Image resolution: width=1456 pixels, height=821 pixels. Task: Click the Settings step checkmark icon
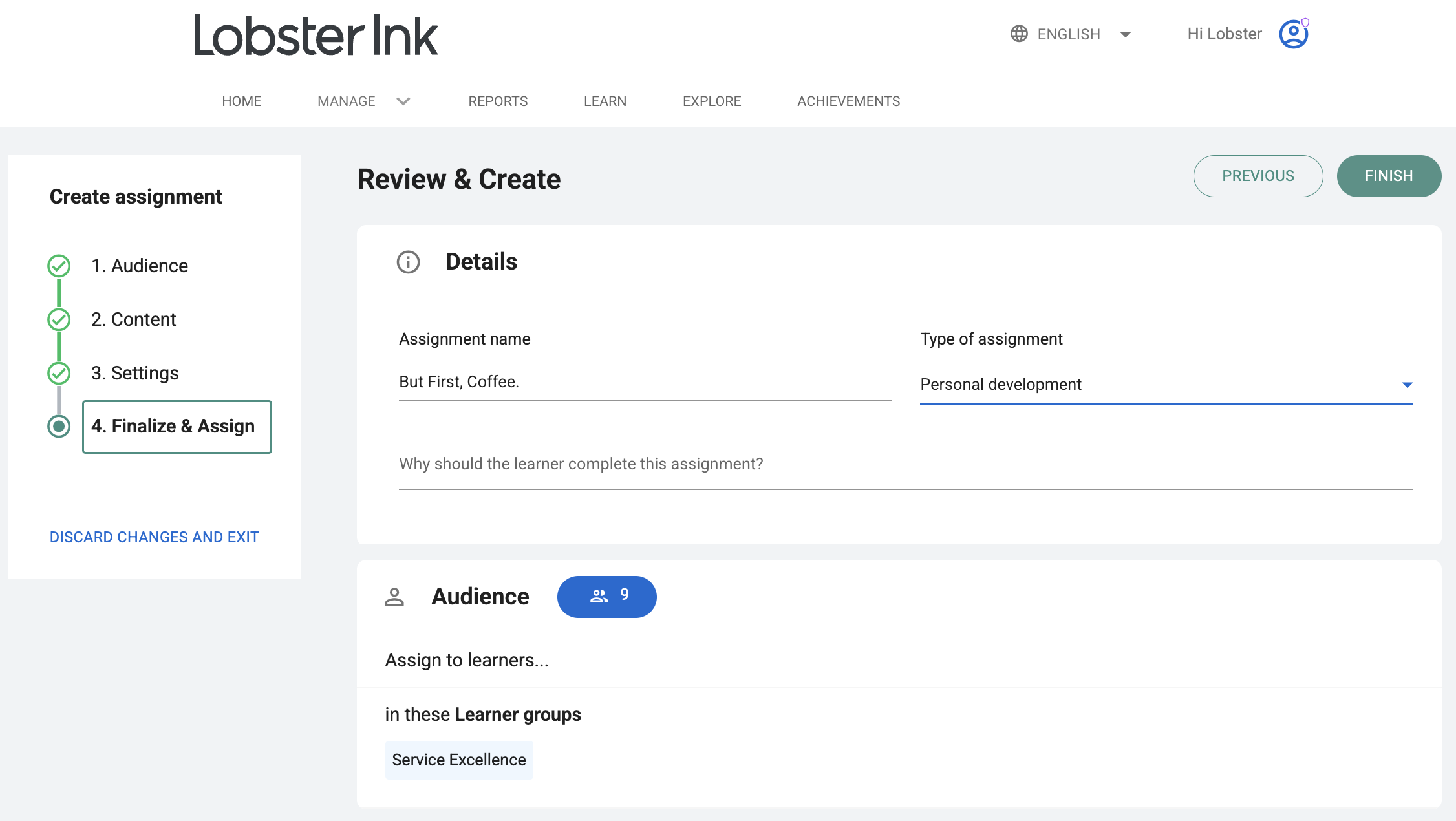tap(59, 373)
